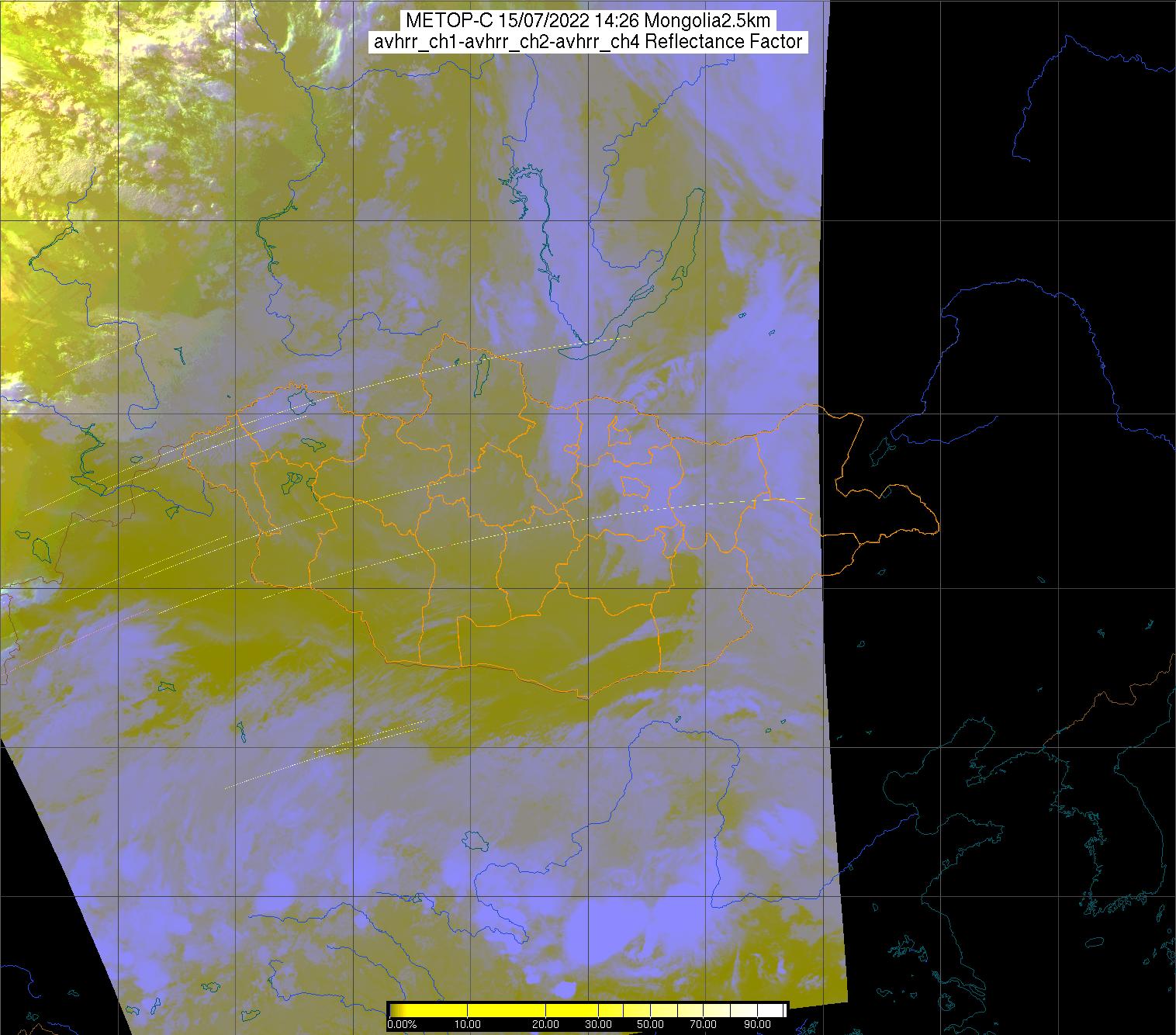Click the '30.00' colorbar label
The image size is (1176, 1035).
(598, 1024)
